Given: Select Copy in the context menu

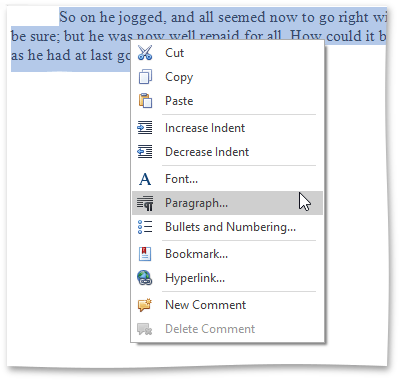Looking at the screenshot, I should pos(227,77).
